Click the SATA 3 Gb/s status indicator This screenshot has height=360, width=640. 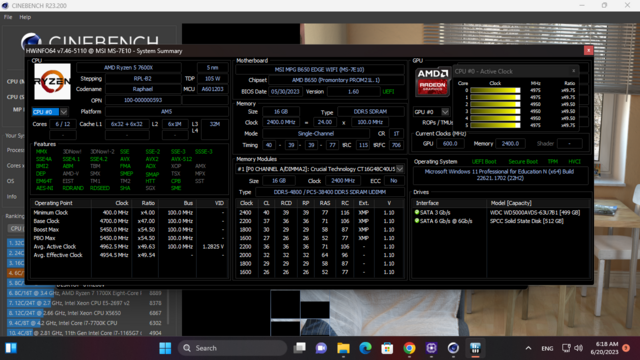point(417,212)
